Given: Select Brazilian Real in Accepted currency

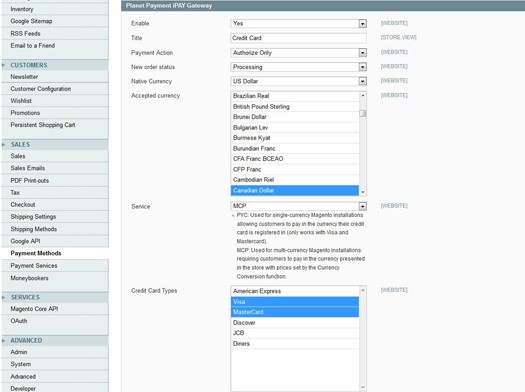Looking at the screenshot, I should click(295, 96).
